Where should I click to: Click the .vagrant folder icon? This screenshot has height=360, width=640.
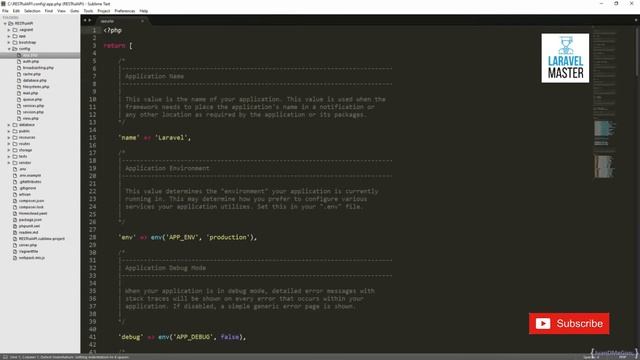pos(15,30)
